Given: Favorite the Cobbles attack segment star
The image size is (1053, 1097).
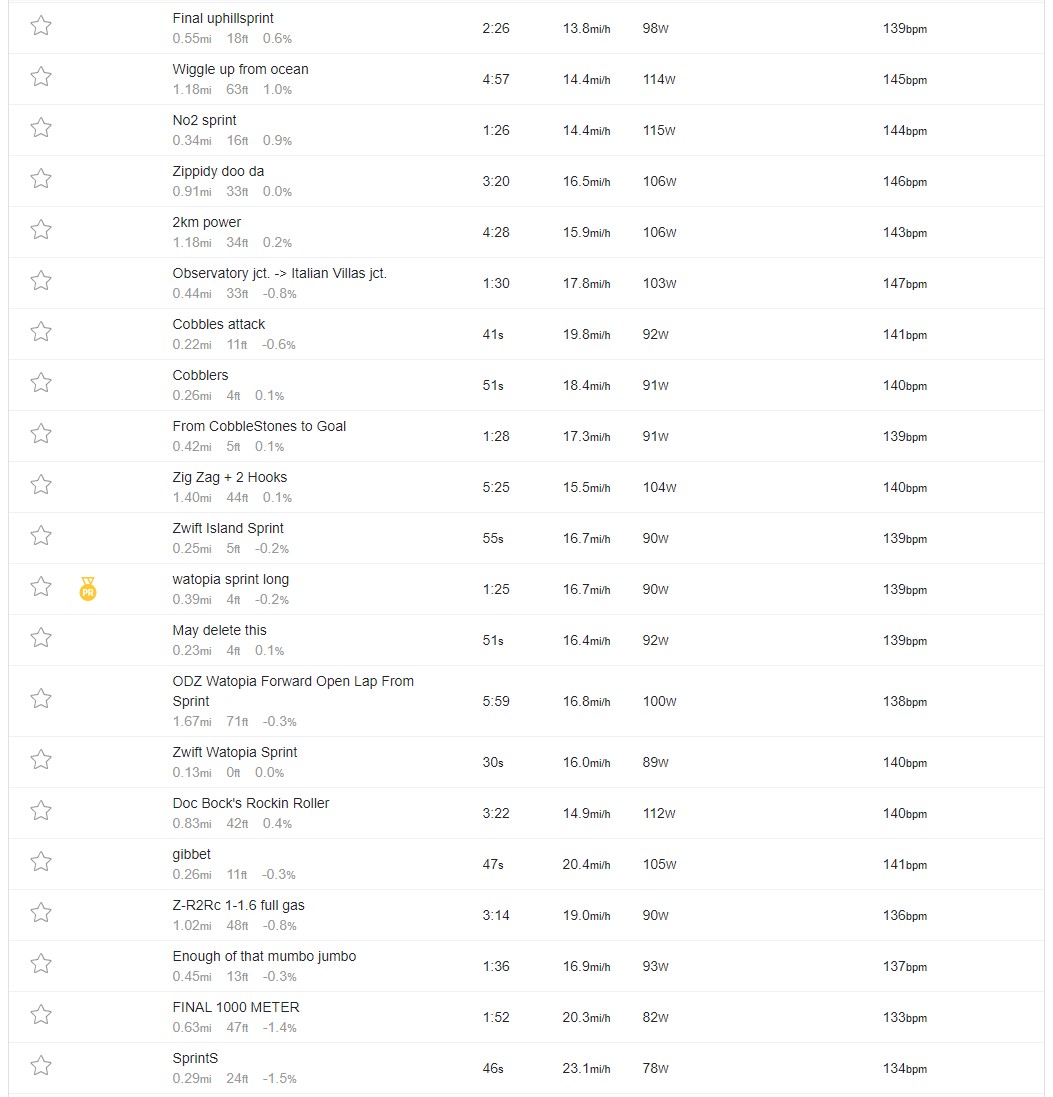Looking at the screenshot, I should [x=41, y=332].
